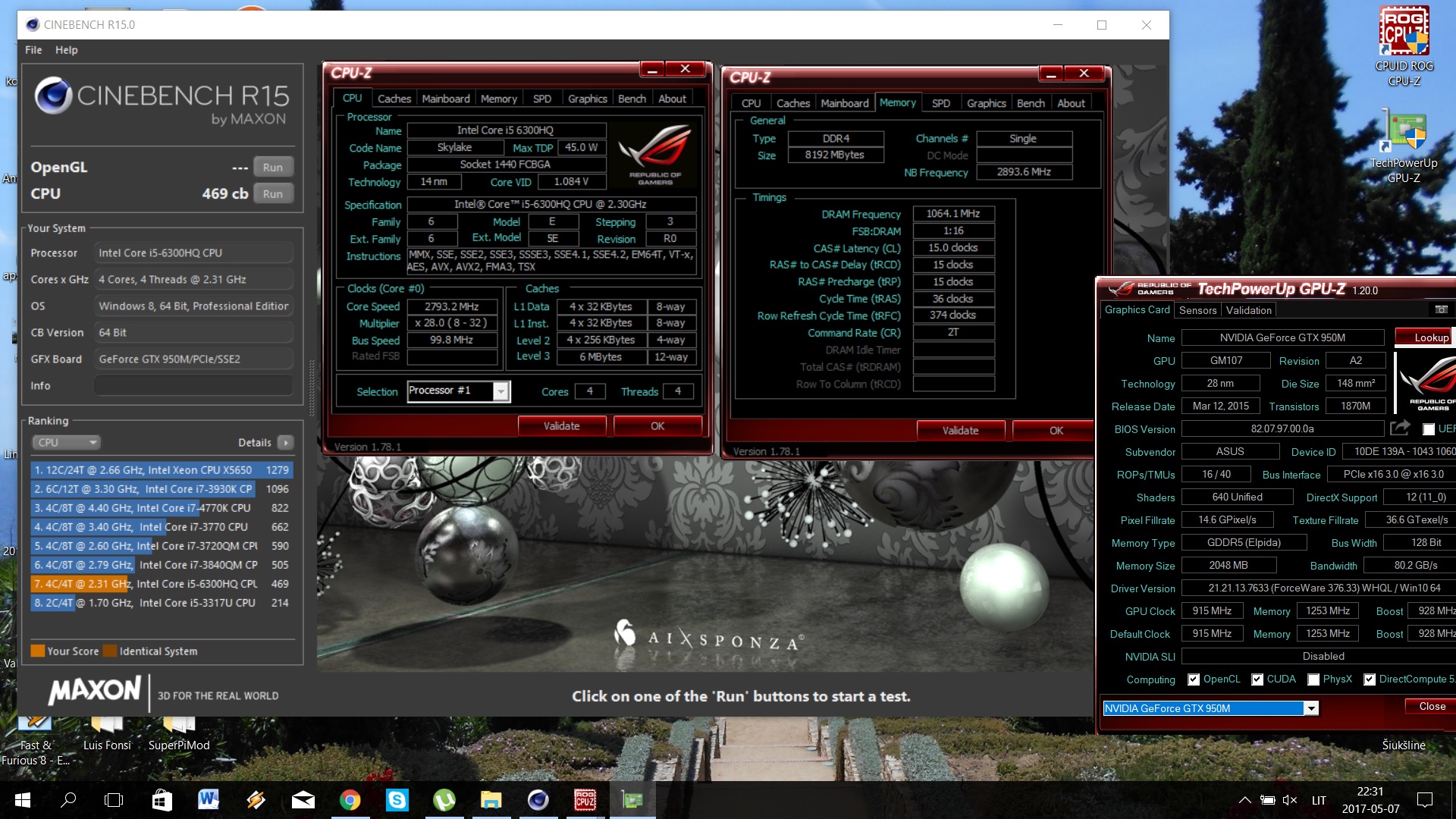This screenshot has width=1456, height=819.
Task: Run the CPU benchmark in Cinebench
Action: 273,193
